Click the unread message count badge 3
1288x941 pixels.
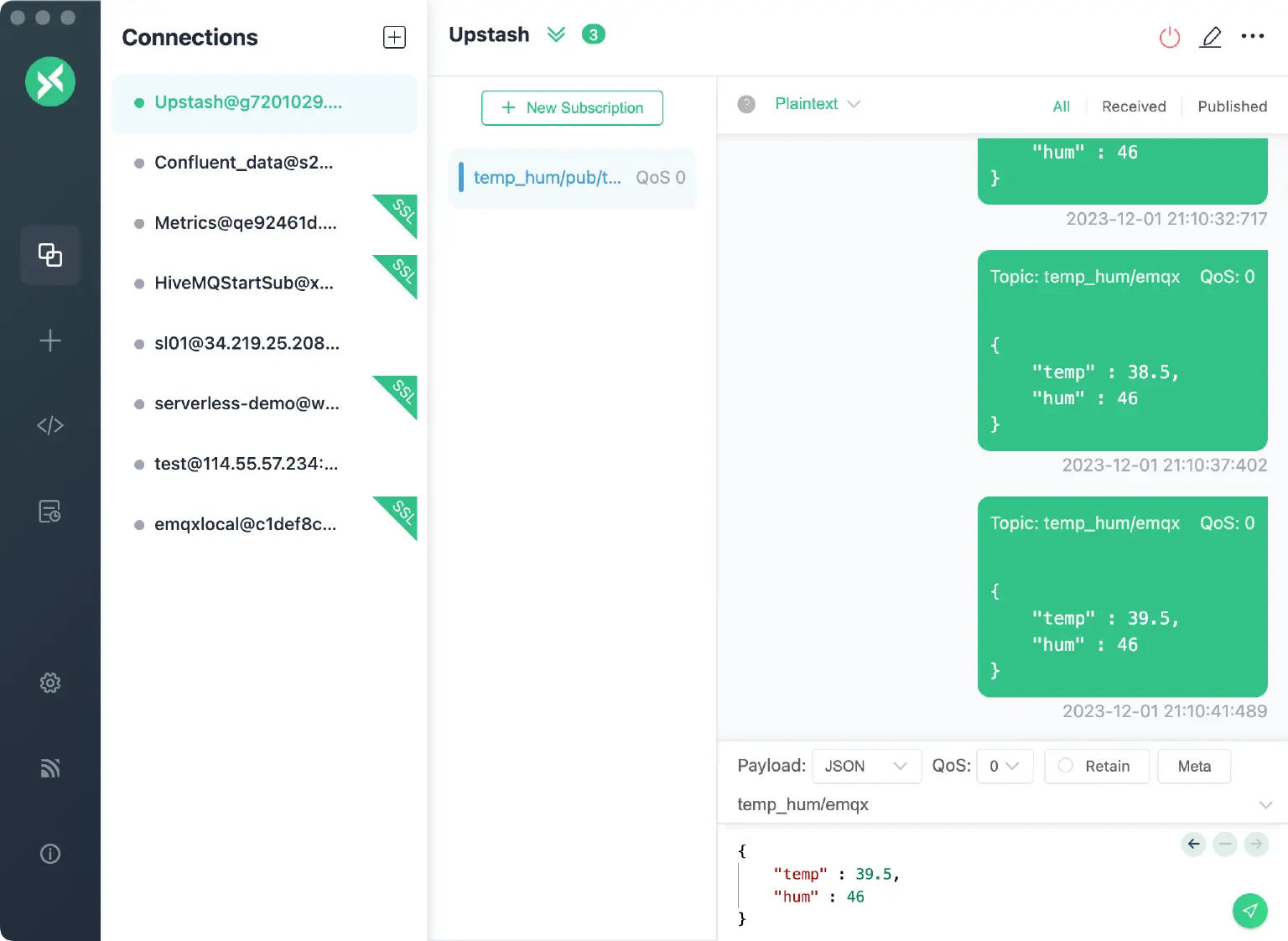click(x=594, y=34)
